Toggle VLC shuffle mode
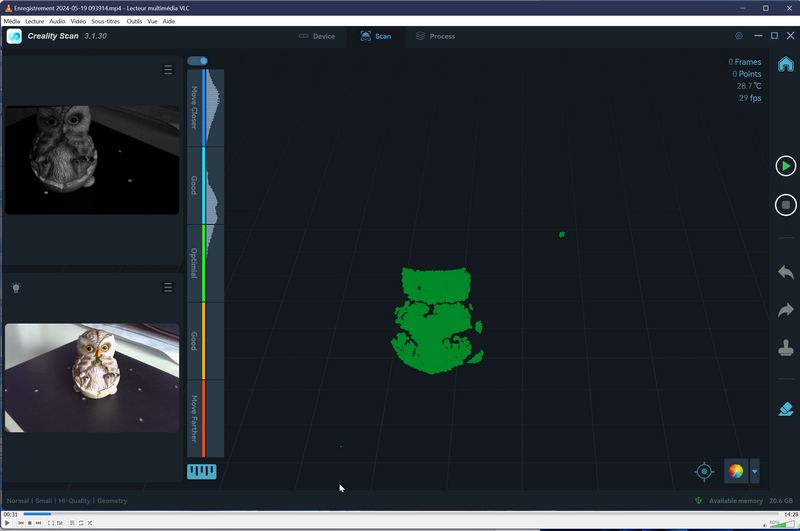The width and height of the screenshot is (800, 531). (90, 523)
